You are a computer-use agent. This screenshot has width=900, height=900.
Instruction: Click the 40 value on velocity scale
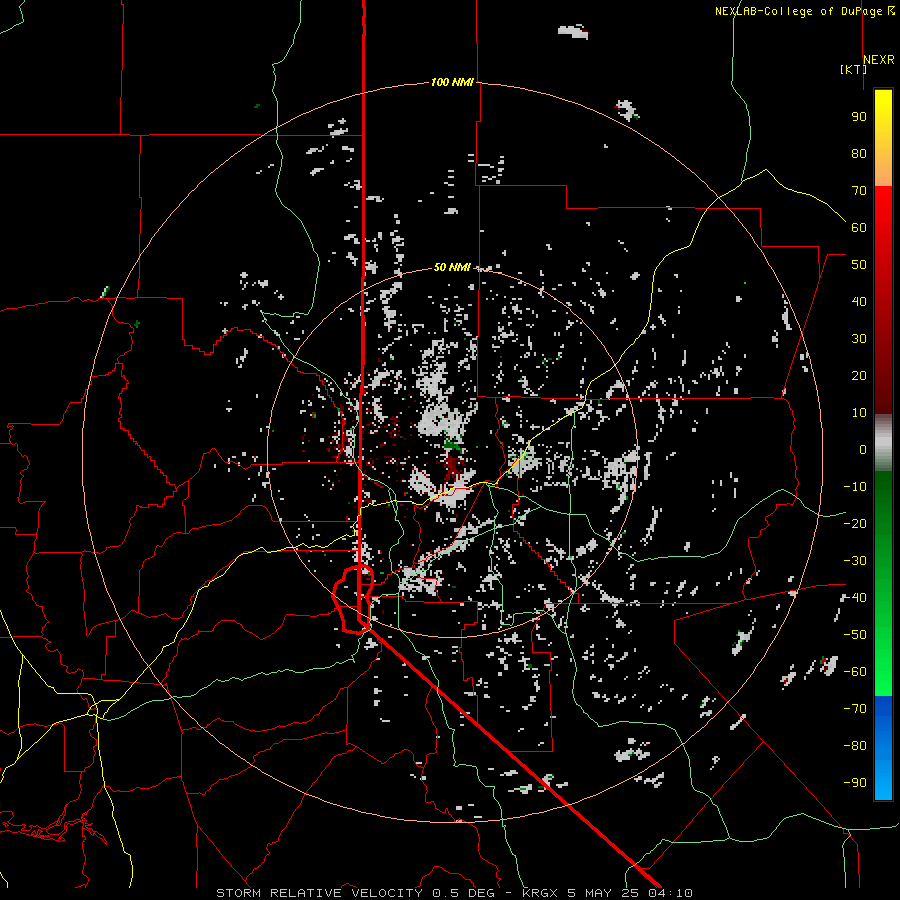coord(859,302)
